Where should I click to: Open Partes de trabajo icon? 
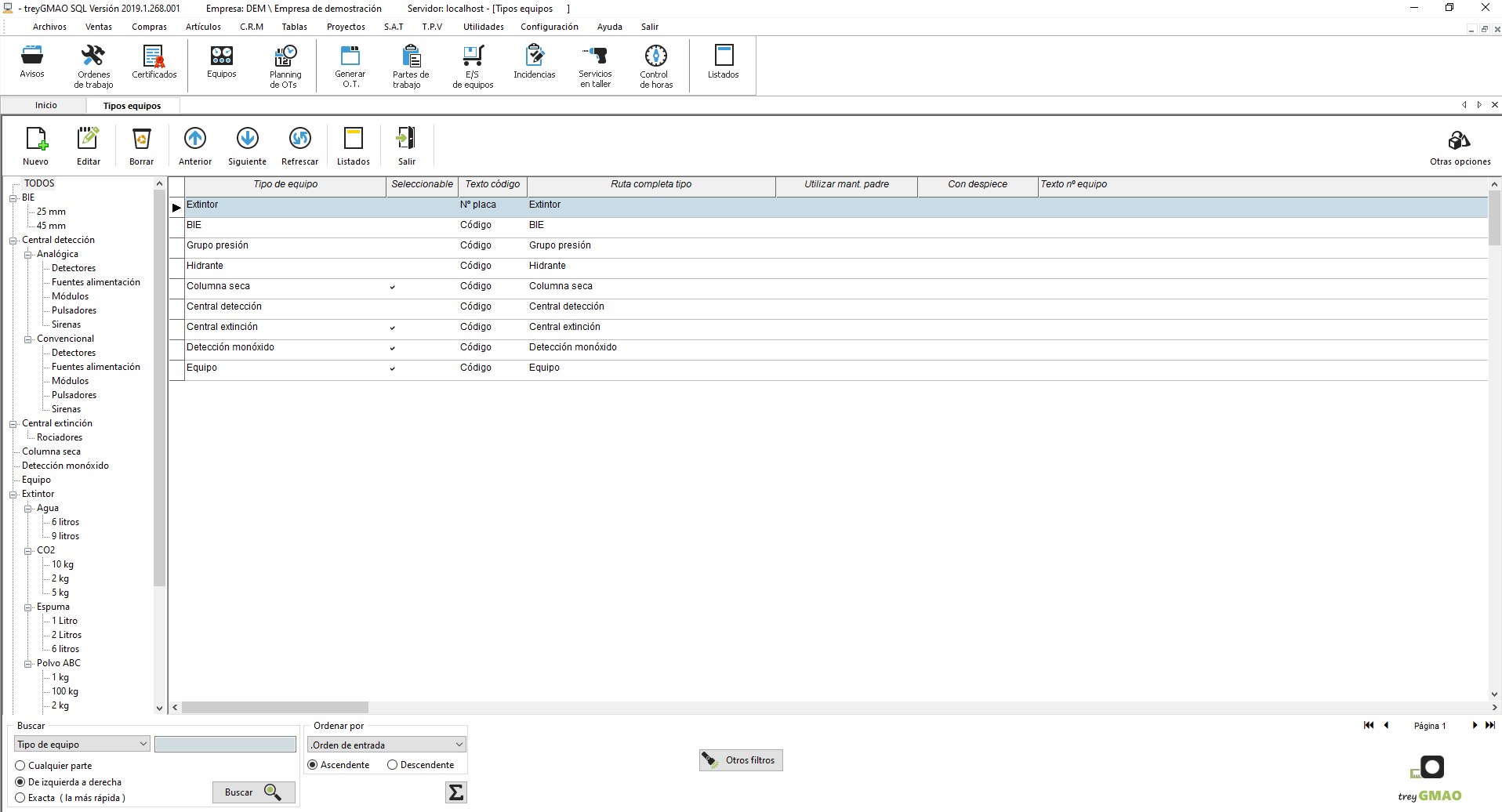point(411,66)
